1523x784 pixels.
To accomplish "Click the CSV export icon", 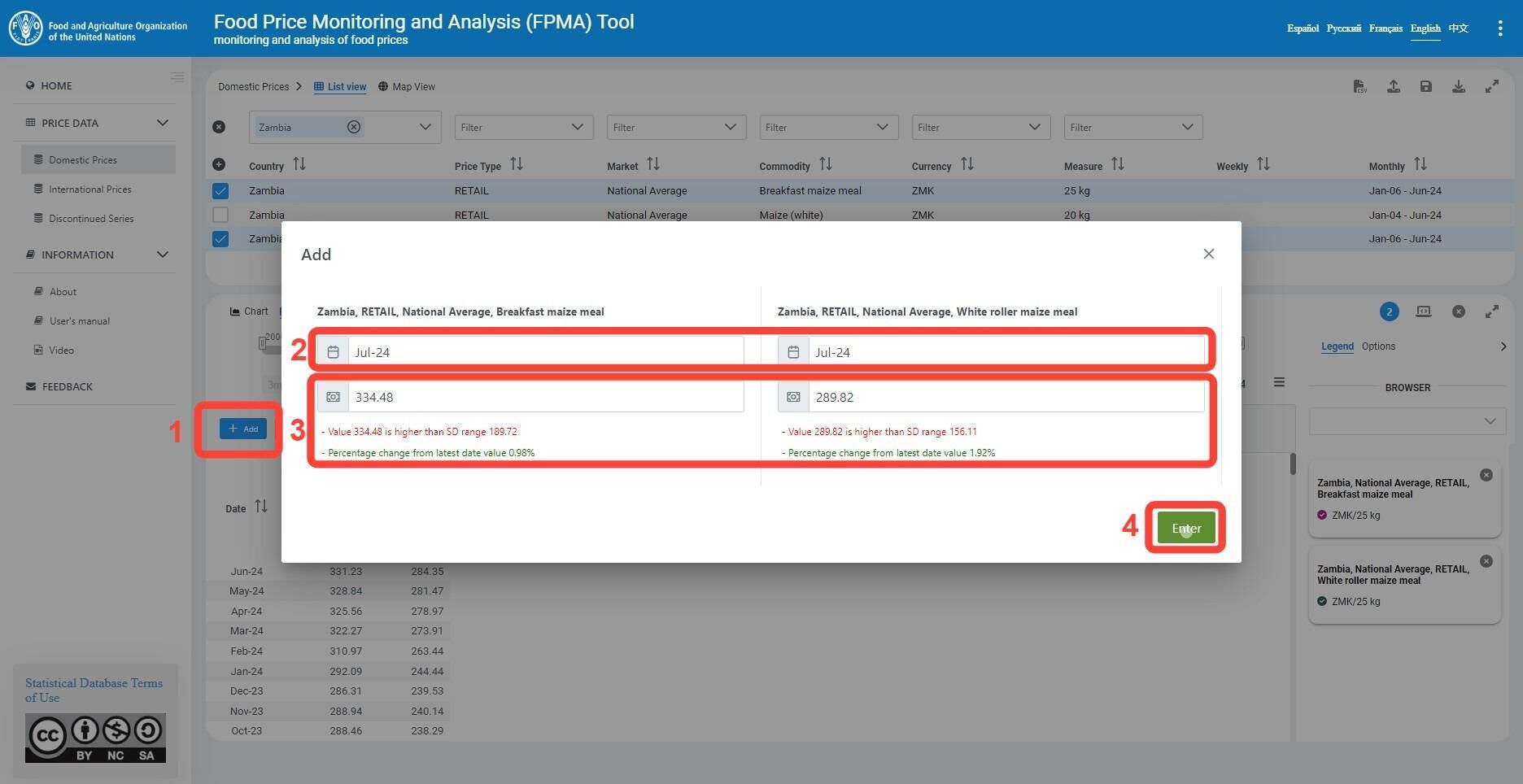I will coord(1359,86).
